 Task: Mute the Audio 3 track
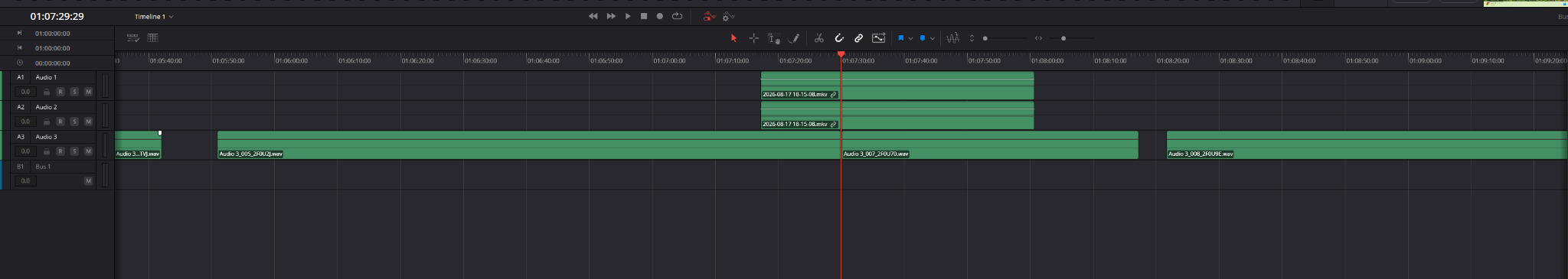point(88,151)
